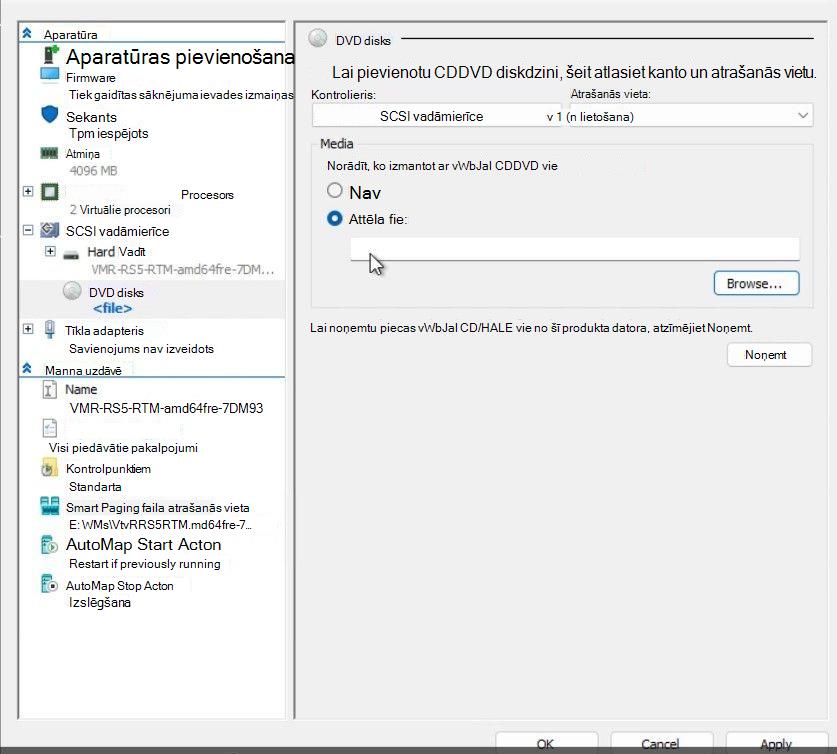The width and height of the screenshot is (837, 754).
Task: Click the Noņemt remove button
Action: point(769,355)
